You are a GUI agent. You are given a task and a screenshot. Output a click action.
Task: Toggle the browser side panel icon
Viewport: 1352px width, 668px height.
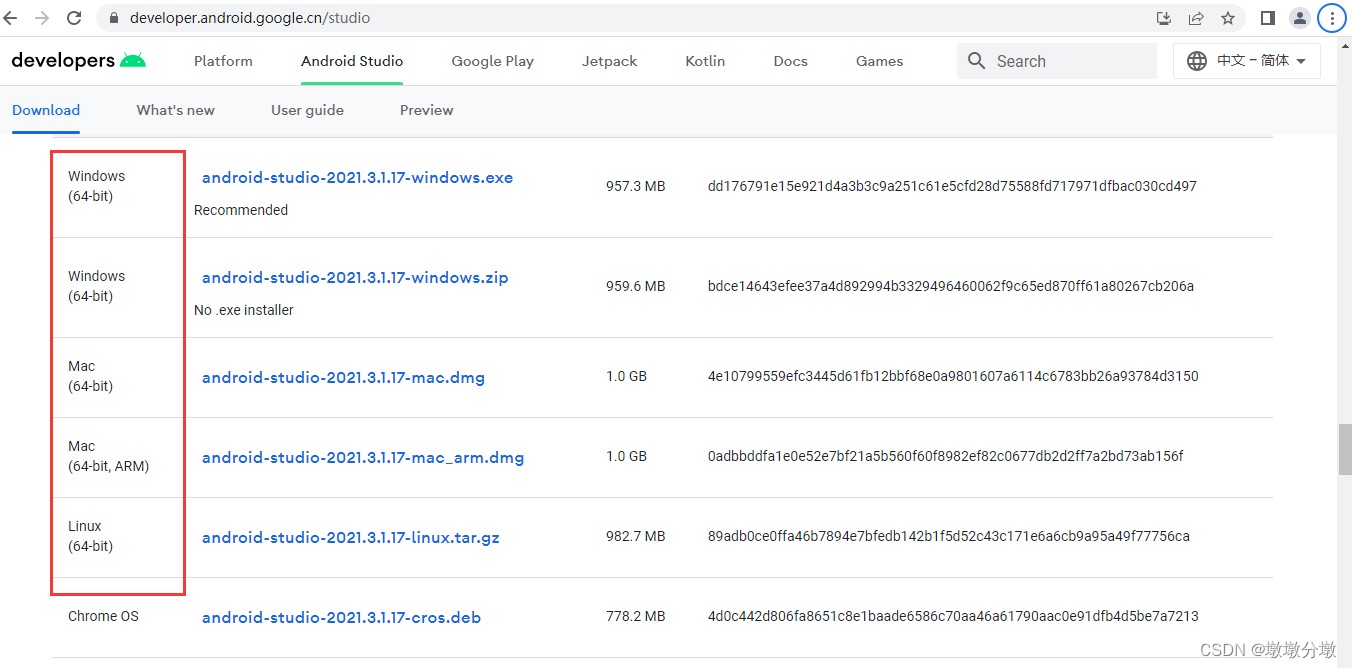(1268, 18)
